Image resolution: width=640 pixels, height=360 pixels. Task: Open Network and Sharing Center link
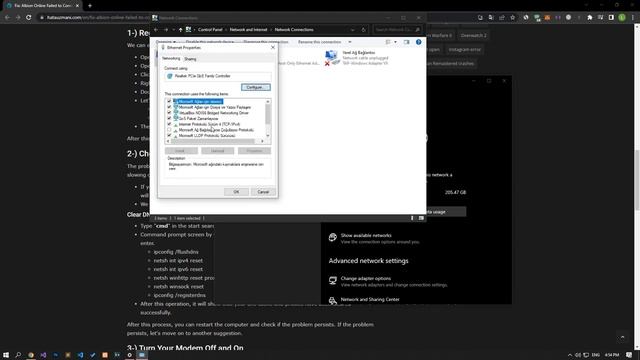pyautogui.click(x=370, y=300)
